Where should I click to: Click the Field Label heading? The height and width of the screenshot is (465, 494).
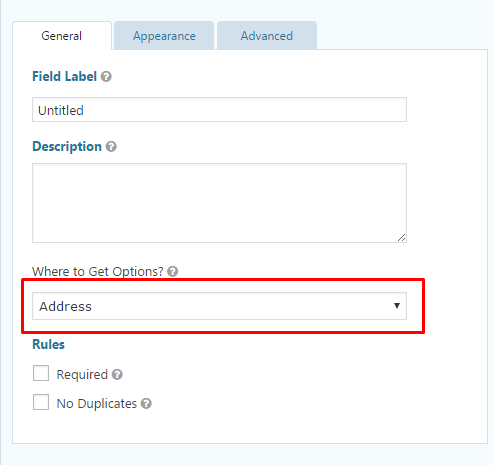coord(64,76)
